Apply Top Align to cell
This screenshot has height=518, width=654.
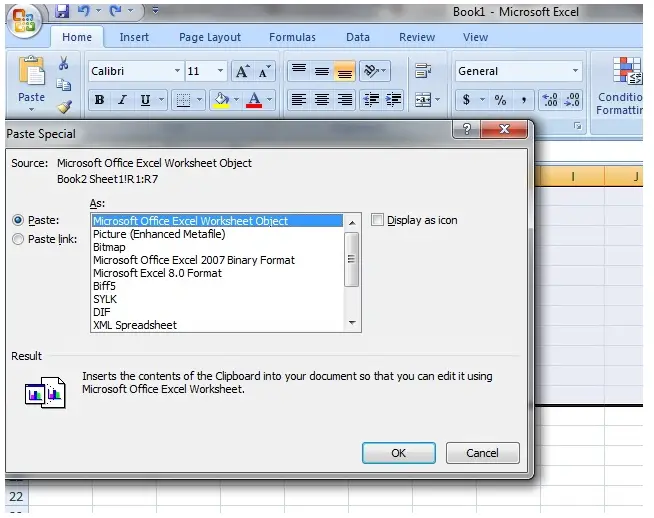(299, 70)
